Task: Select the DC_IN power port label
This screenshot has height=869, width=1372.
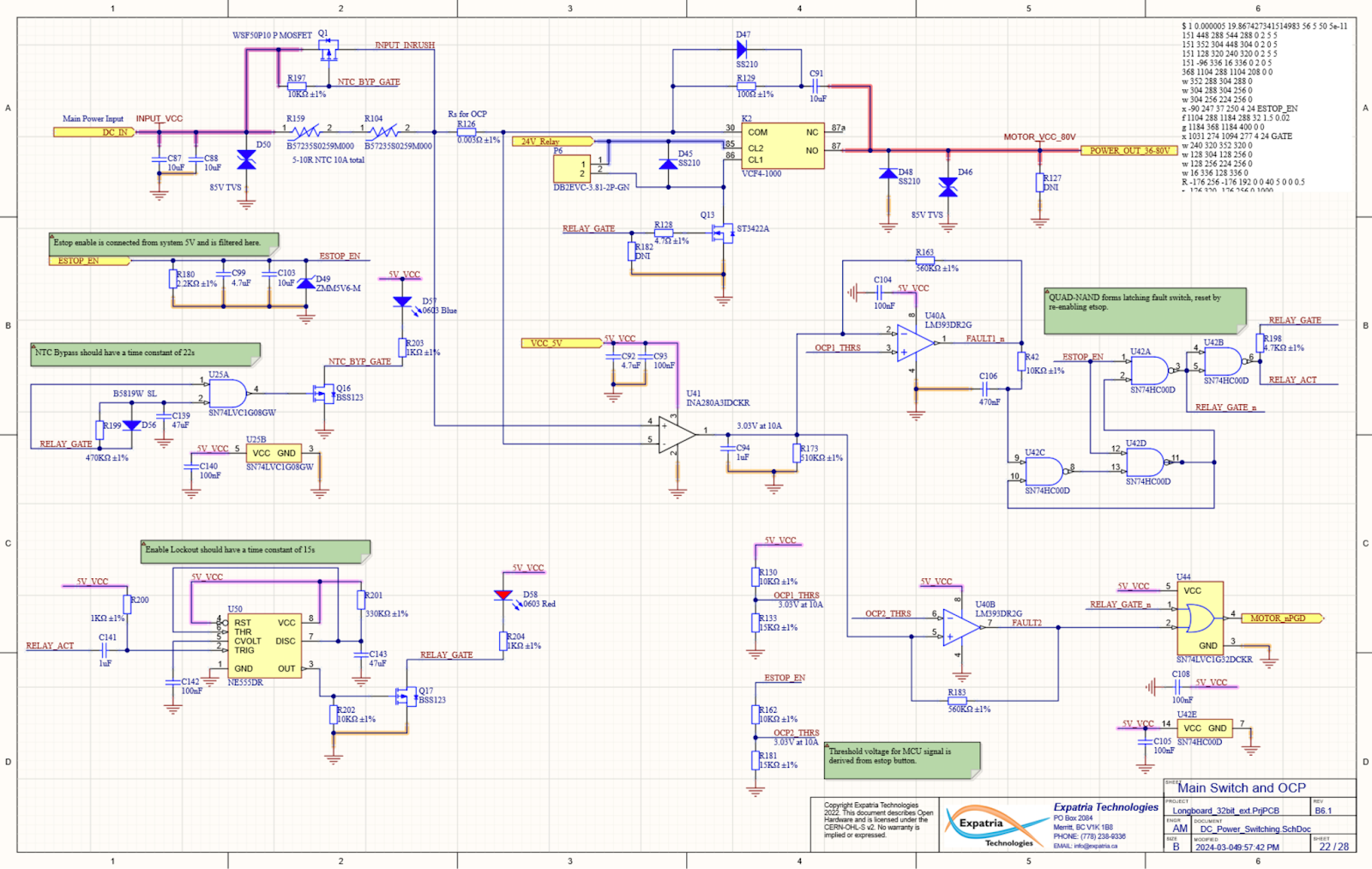Action: (x=93, y=132)
